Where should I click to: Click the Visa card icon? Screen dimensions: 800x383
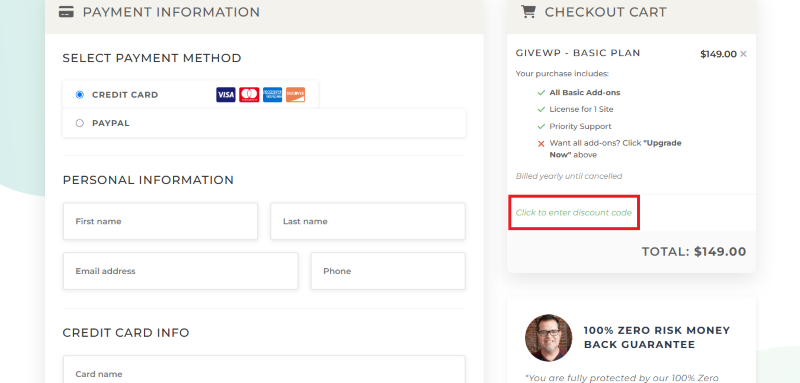226,95
